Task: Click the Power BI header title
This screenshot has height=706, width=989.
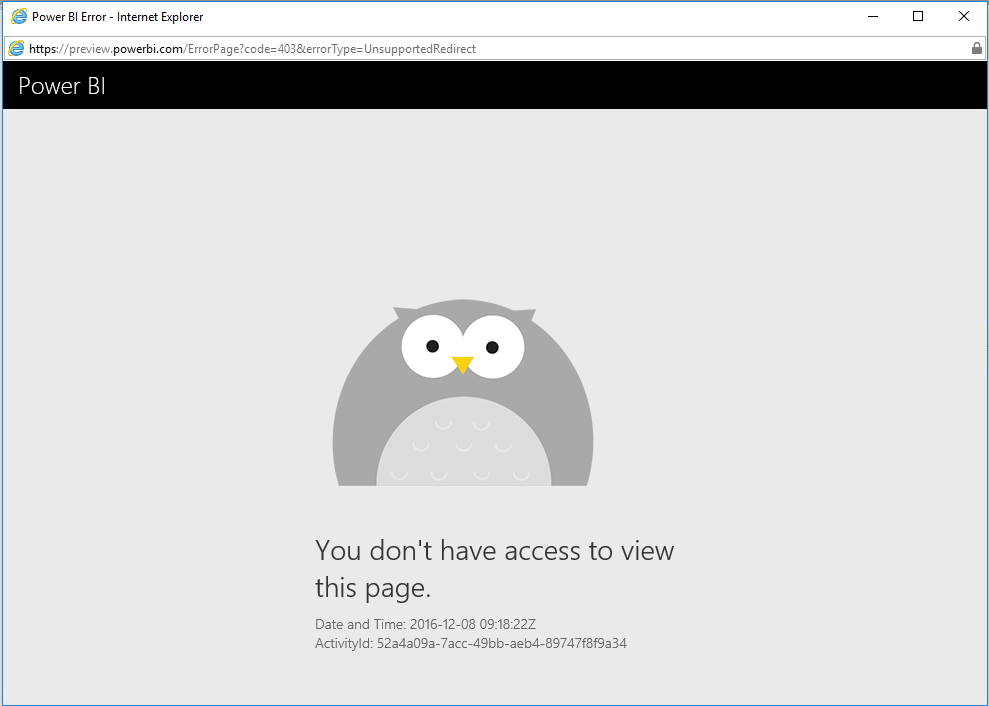Action: point(62,86)
